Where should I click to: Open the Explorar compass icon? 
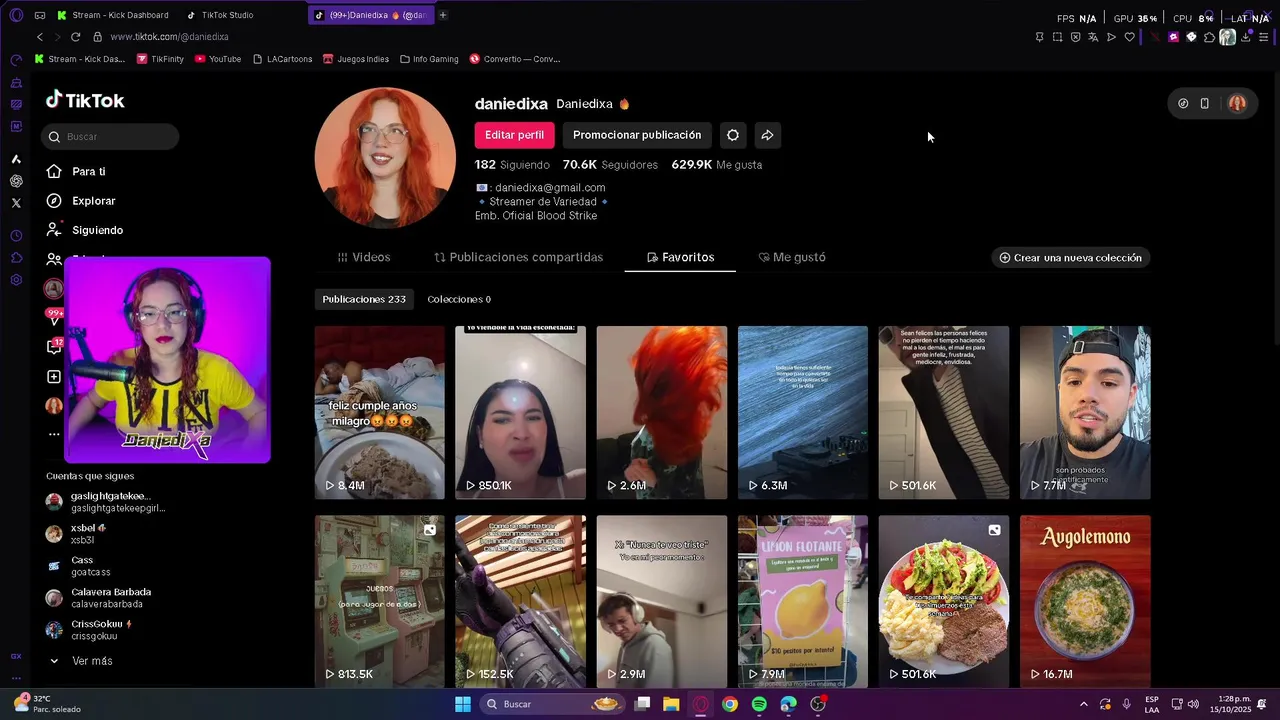pos(54,201)
